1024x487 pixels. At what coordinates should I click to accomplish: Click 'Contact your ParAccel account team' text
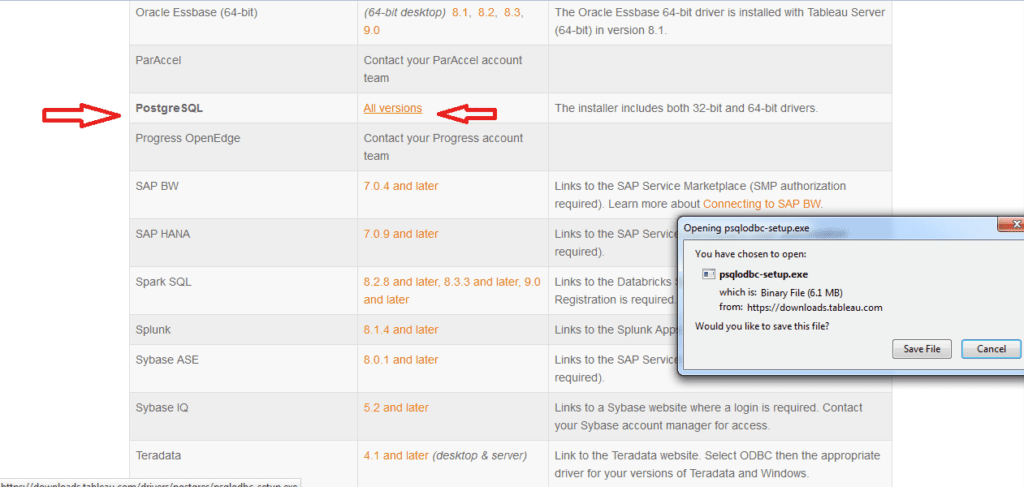pyautogui.click(x=443, y=69)
